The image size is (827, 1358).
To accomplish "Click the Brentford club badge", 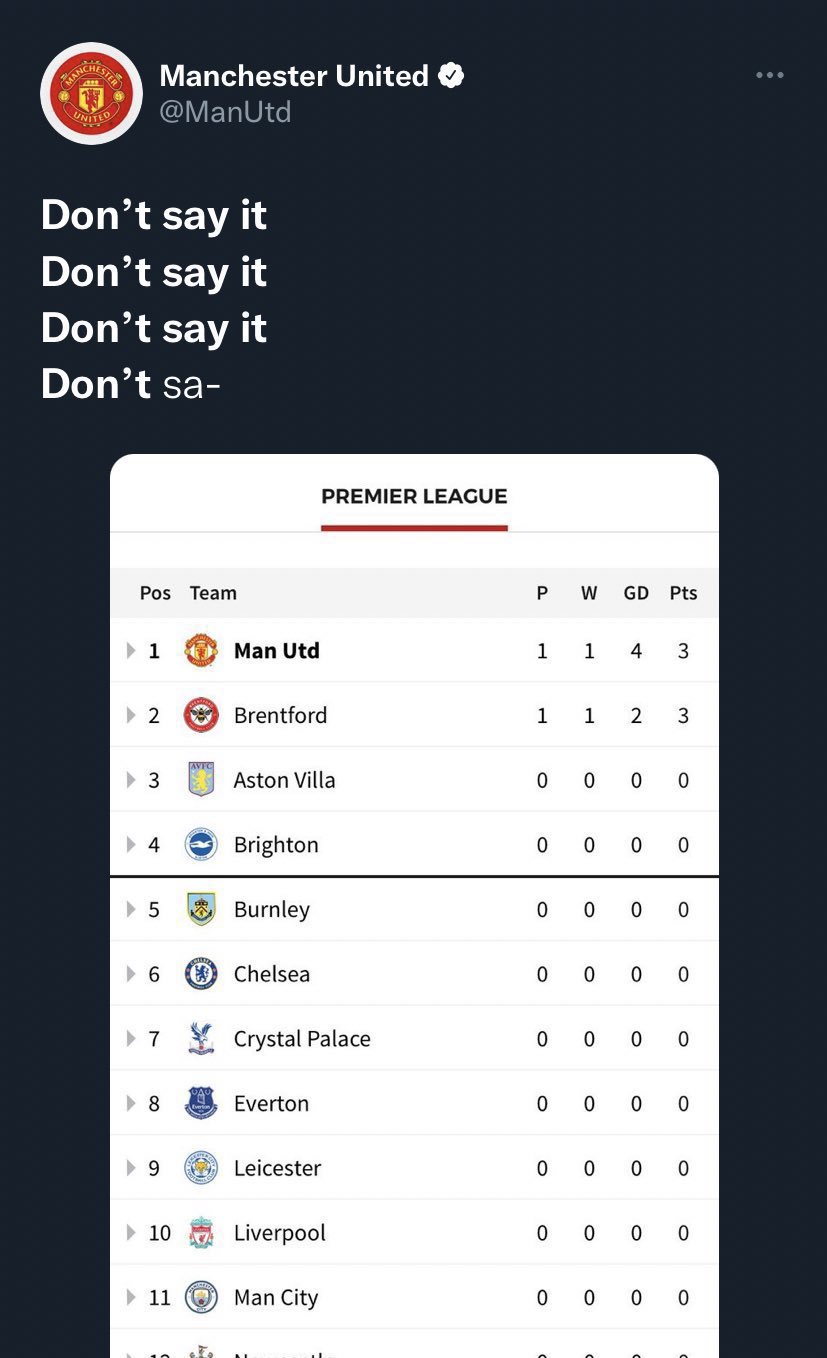I will pos(201,715).
